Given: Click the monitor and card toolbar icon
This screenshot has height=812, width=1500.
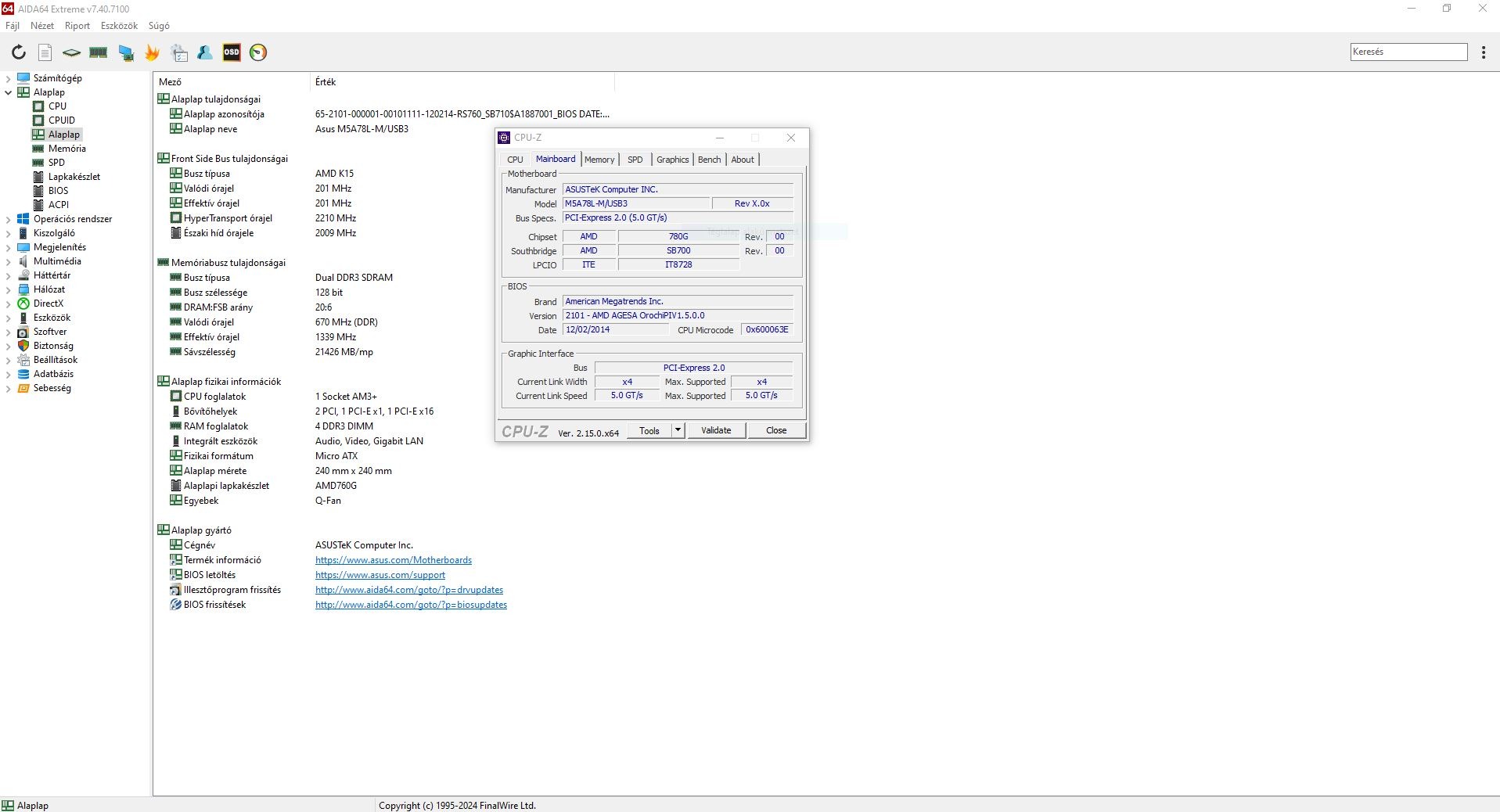Looking at the screenshot, I should click(125, 52).
